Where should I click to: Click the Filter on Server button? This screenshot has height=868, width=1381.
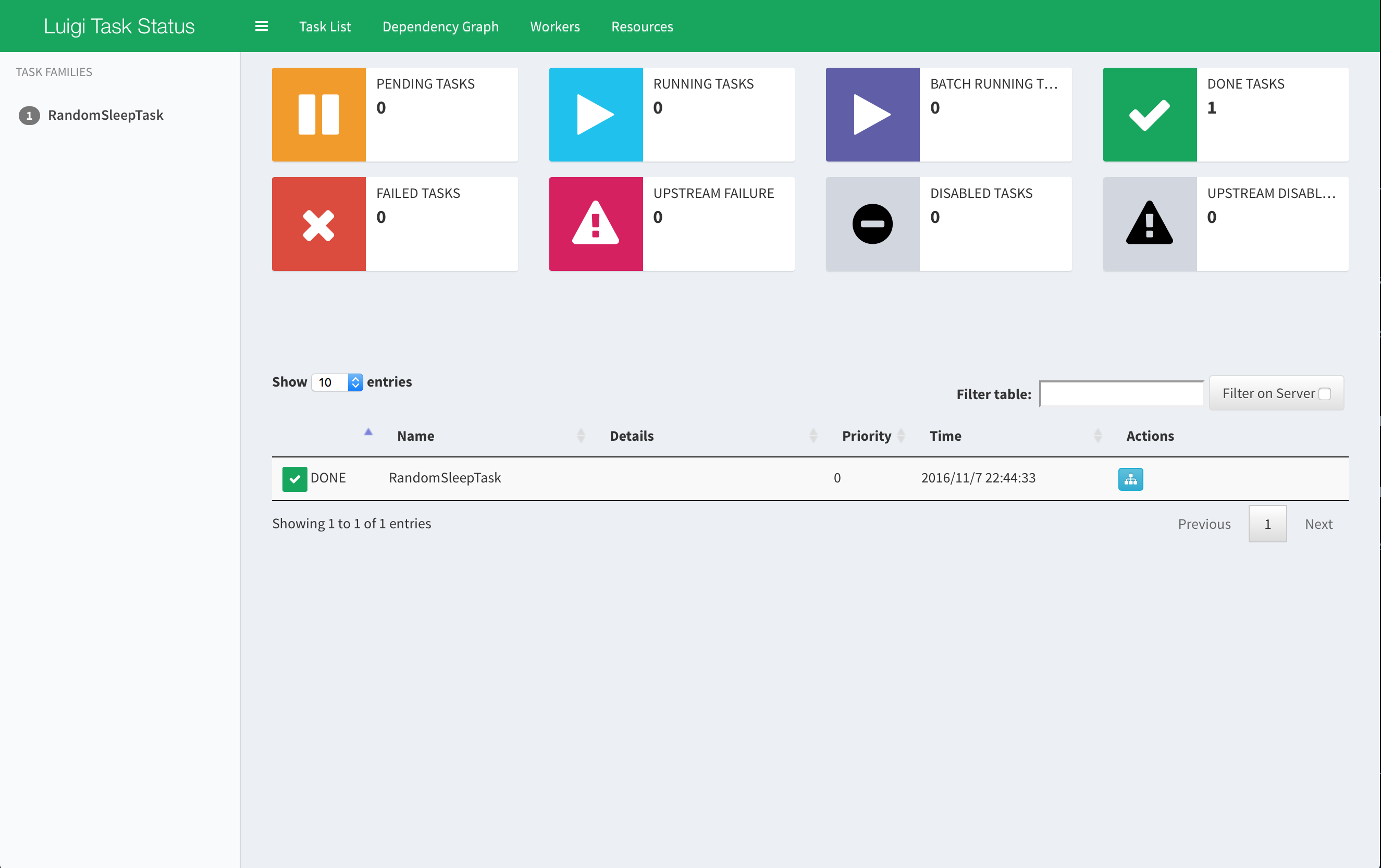pos(1276,393)
